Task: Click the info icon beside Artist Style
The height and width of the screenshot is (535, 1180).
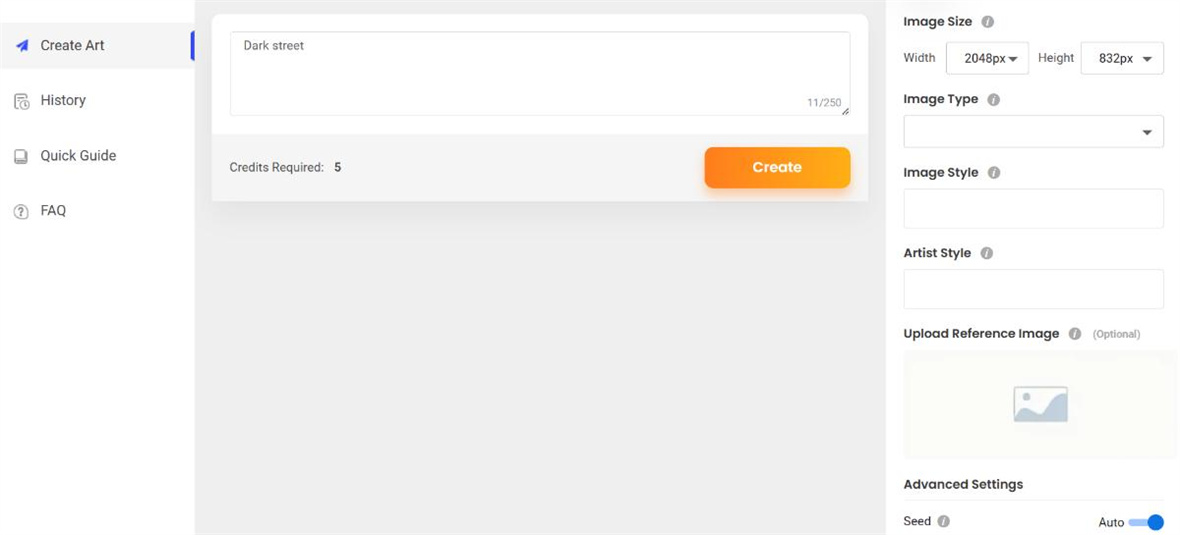Action: coord(986,254)
